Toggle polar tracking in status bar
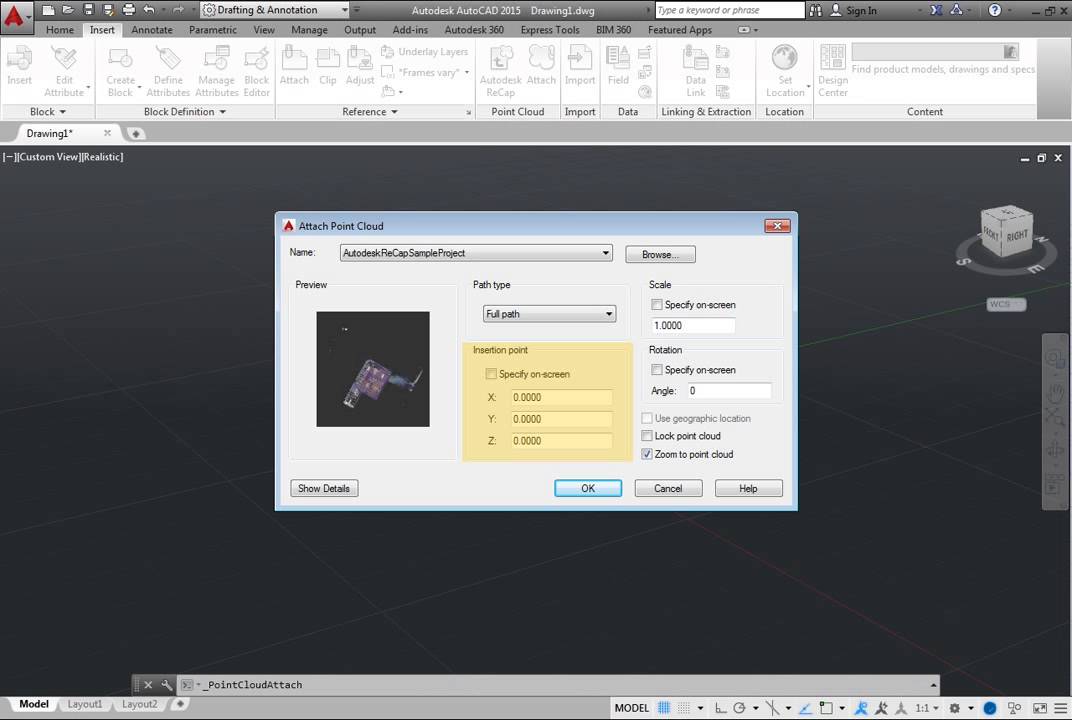The image size is (1072, 720). click(x=739, y=708)
